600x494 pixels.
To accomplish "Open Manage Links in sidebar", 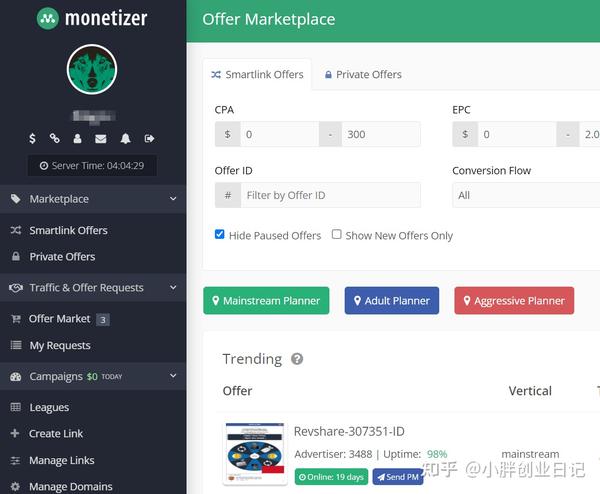I will pyautogui.click(x=62, y=460).
